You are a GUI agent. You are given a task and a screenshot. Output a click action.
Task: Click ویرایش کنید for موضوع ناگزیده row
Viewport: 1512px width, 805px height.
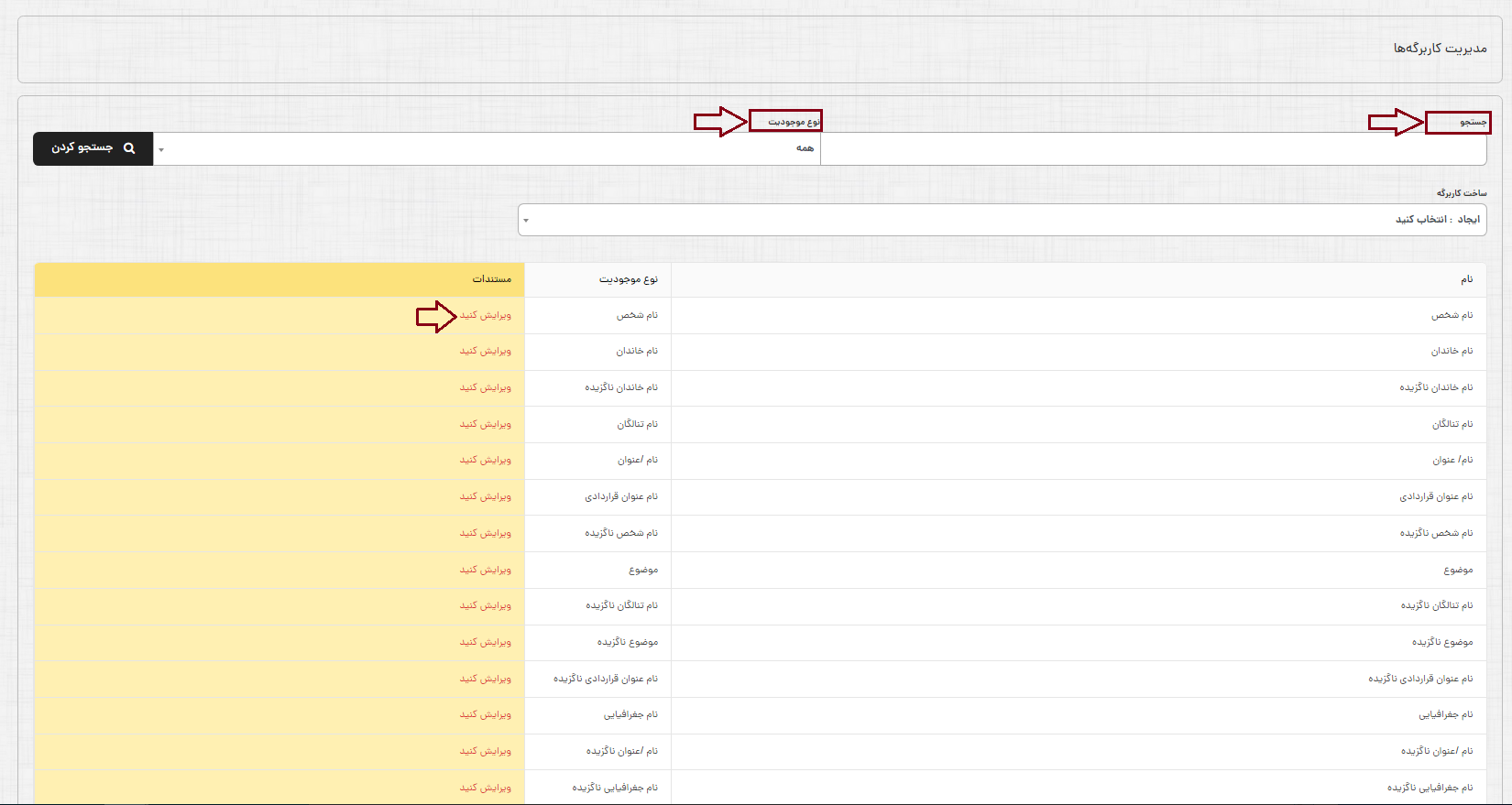pyautogui.click(x=486, y=643)
